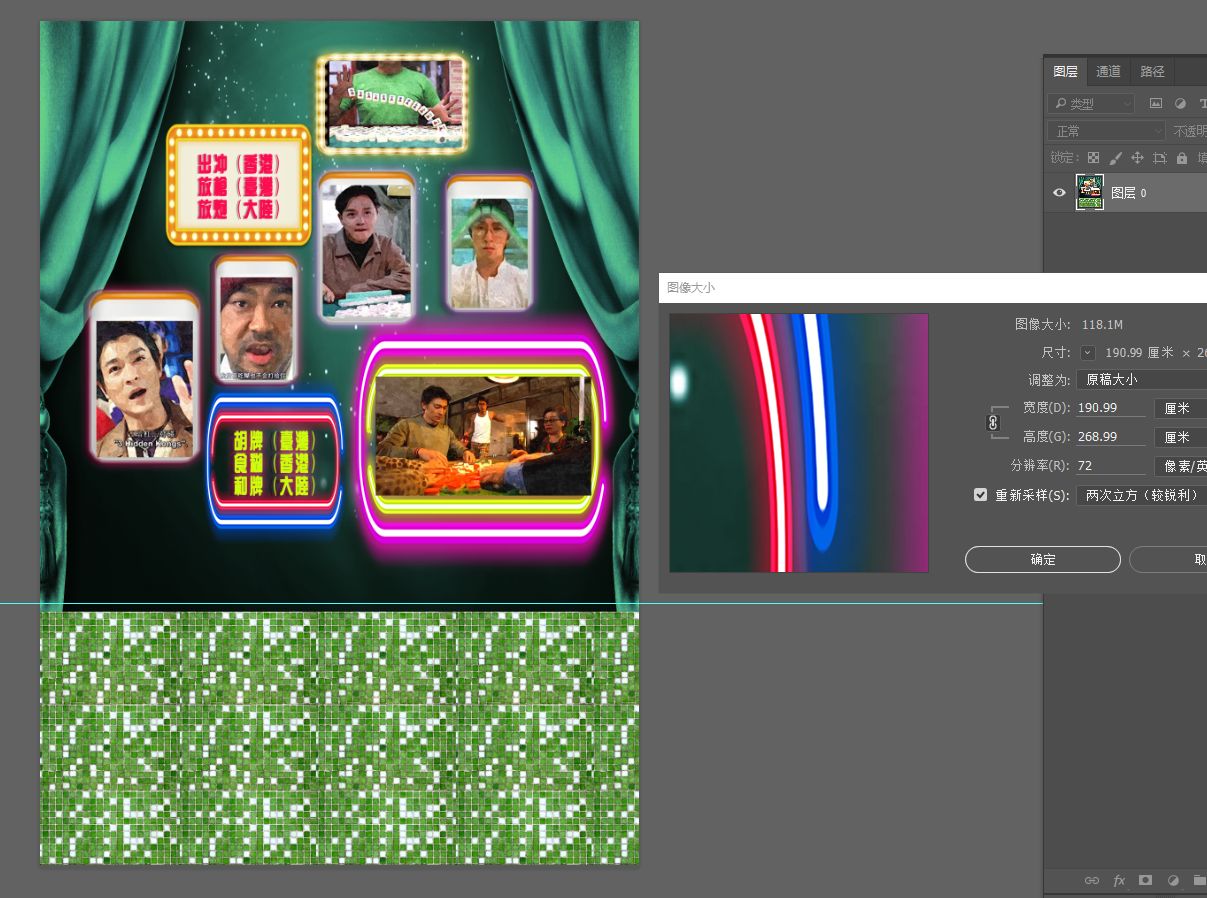Viewport: 1207px width, 898px height.
Task: Open 调整为 原稿大小 dropdown
Action: 1141,379
